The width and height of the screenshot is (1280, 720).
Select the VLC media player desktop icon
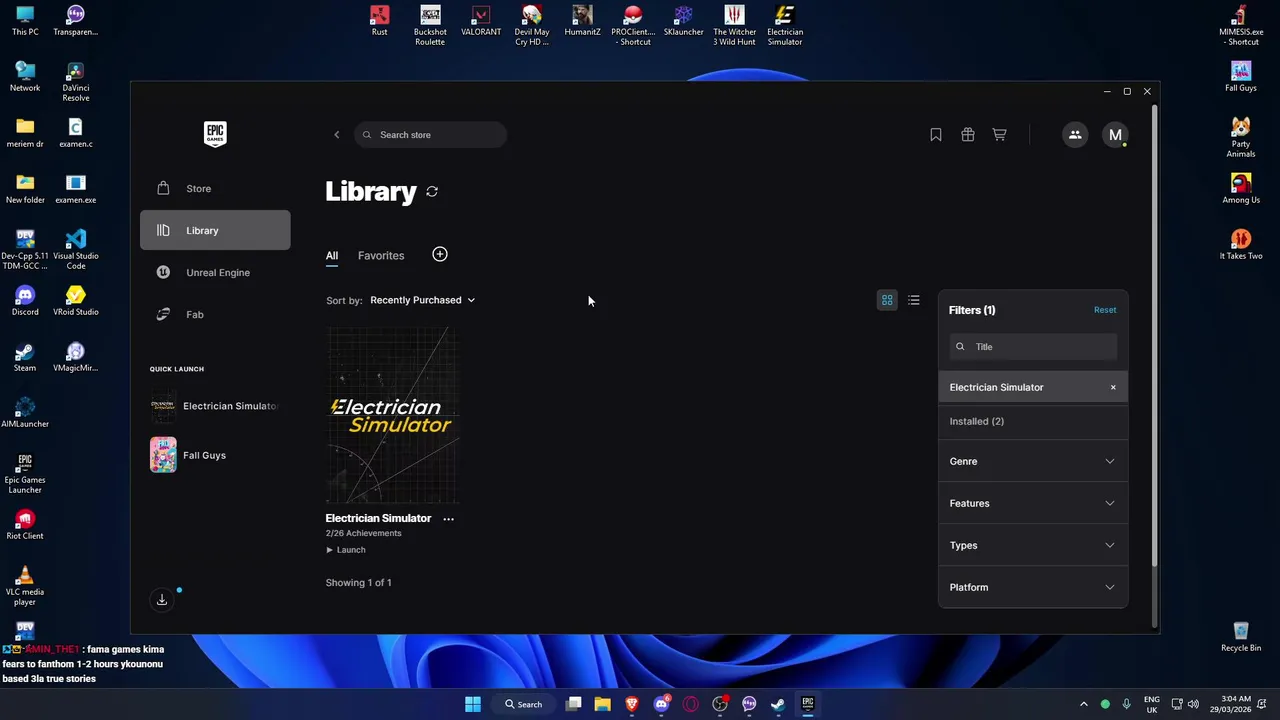point(25,586)
